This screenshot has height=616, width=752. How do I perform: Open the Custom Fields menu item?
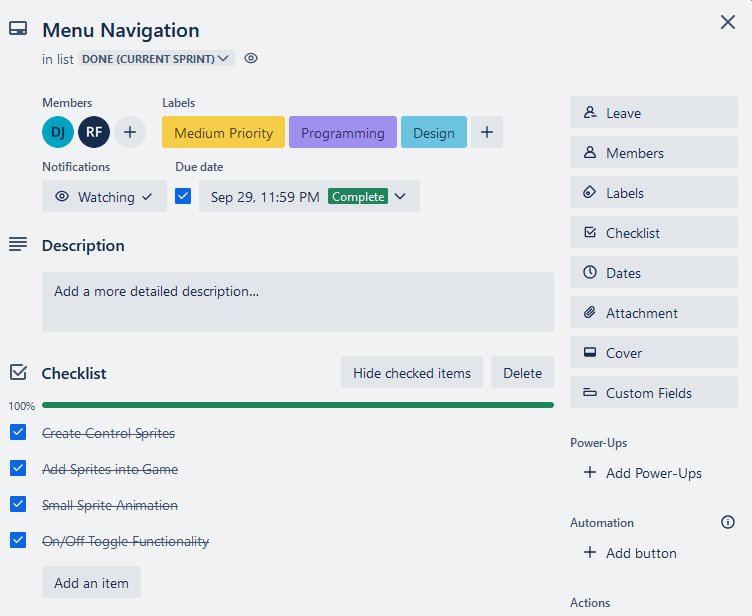click(x=653, y=393)
